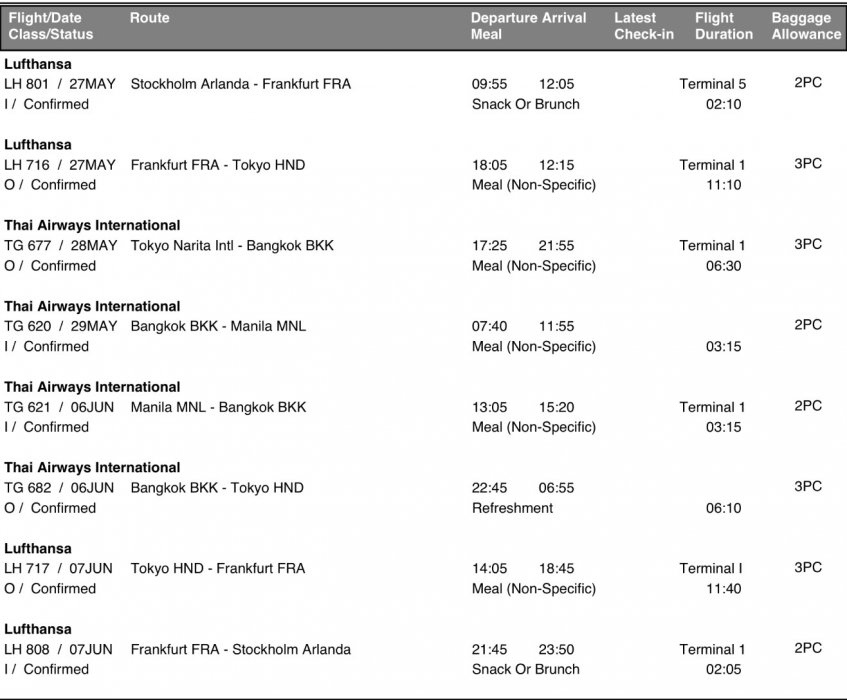Select the Departure Arrival Meal header
This screenshot has height=700, width=847.
point(528,26)
